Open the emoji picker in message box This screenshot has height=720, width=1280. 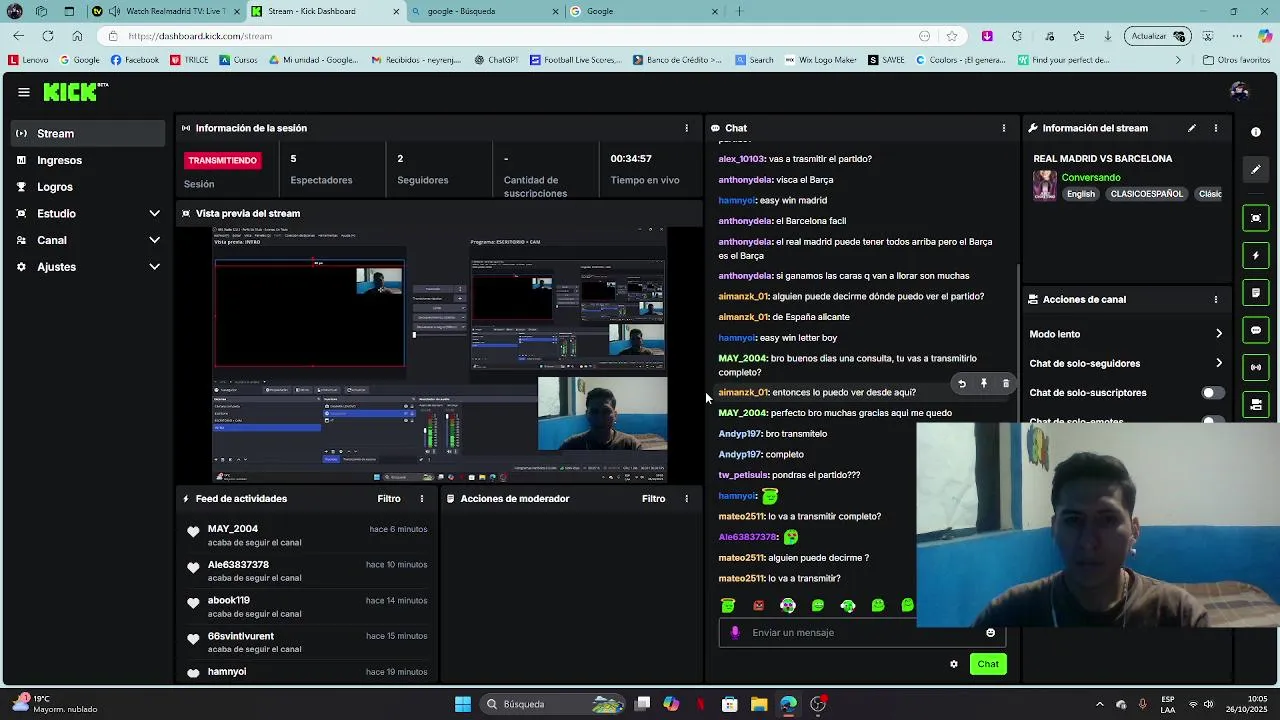(991, 632)
